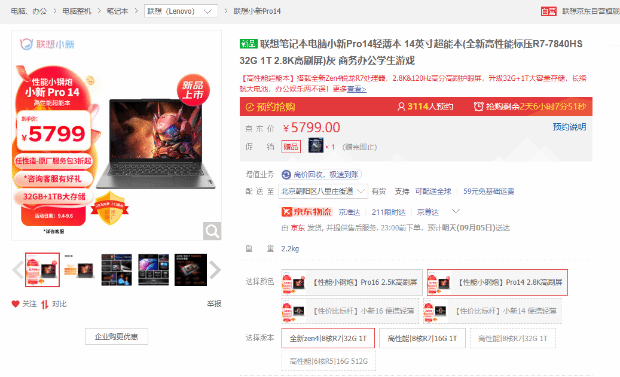Open the 预约说明 link
Image resolution: width=620 pixels, height=377 pixels.
[569, 127]
